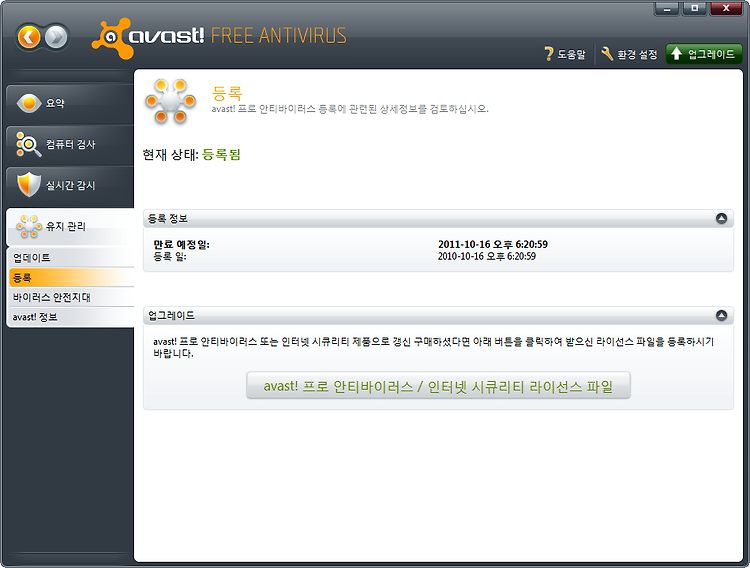The height and width of the screenshot is (568, 750).
Task: Click the eye icon for 요약
Action: (x=29, y=103)
